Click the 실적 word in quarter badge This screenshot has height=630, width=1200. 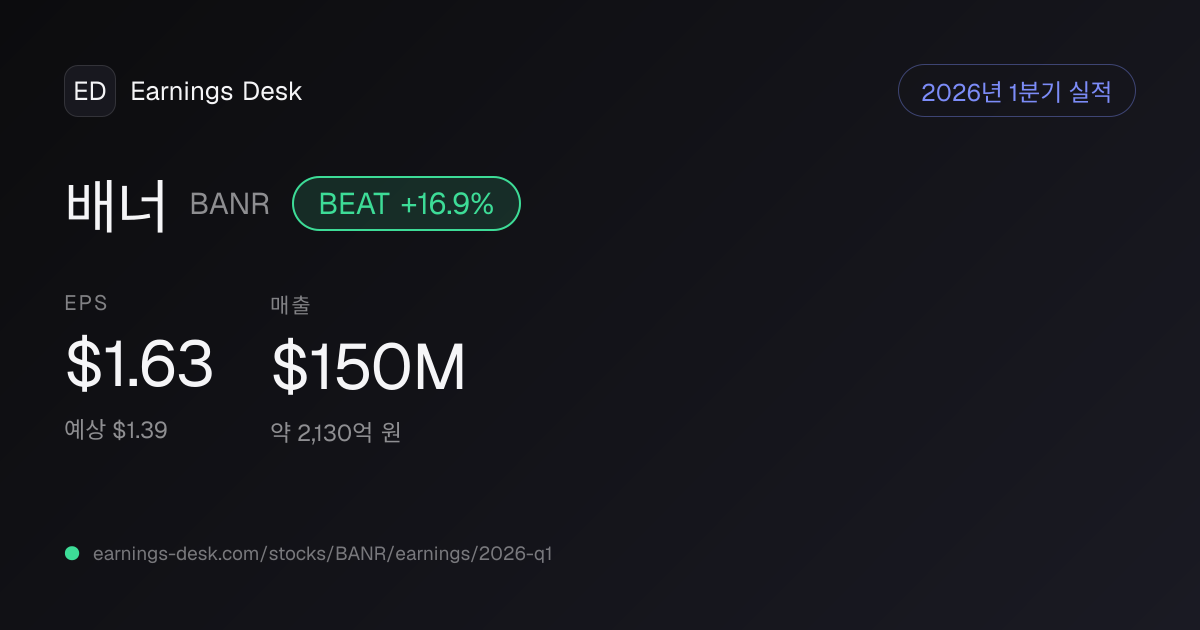click(x=1090, y=92)
